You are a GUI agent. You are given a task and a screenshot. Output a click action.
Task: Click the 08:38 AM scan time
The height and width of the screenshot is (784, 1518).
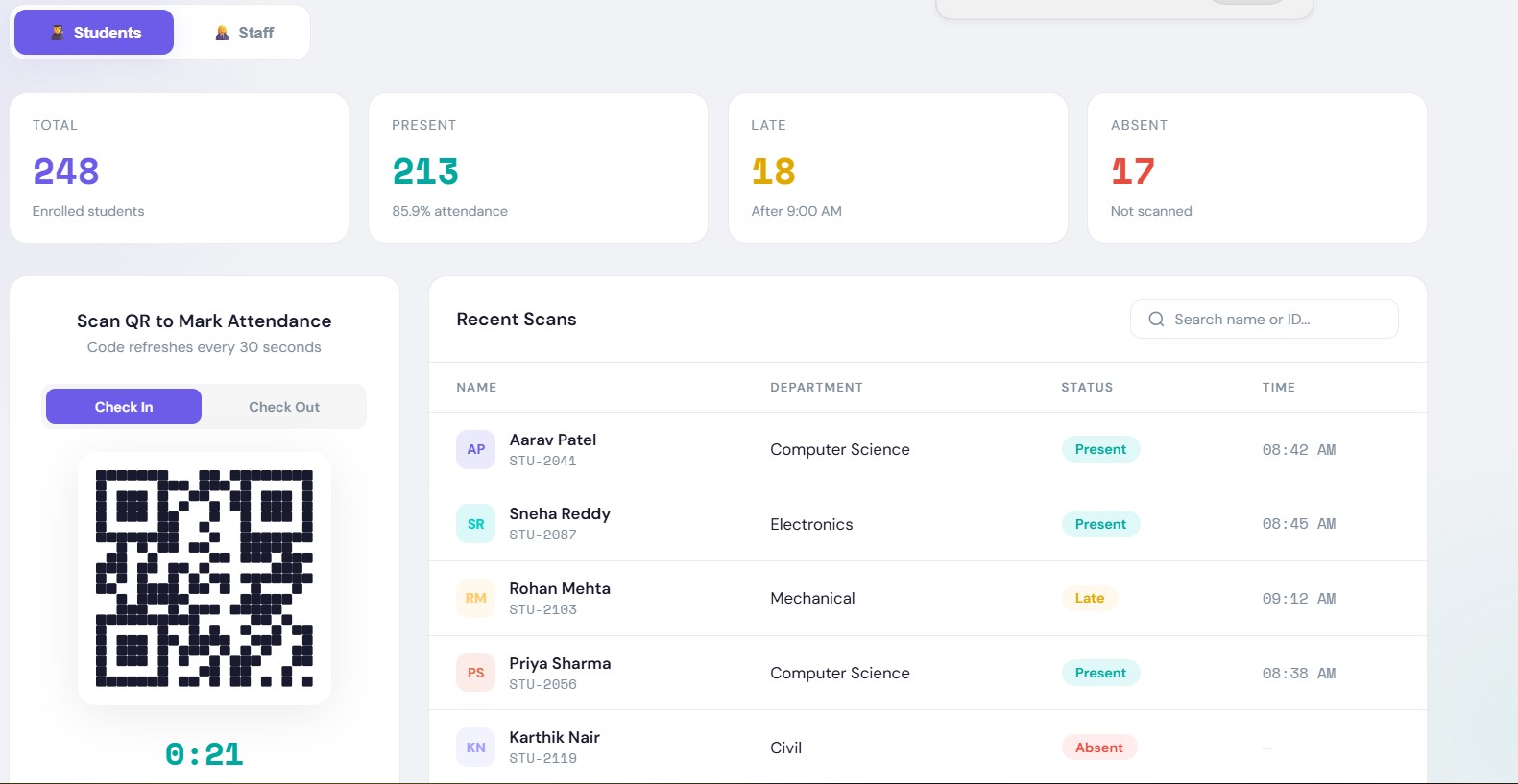(1299, 673)
